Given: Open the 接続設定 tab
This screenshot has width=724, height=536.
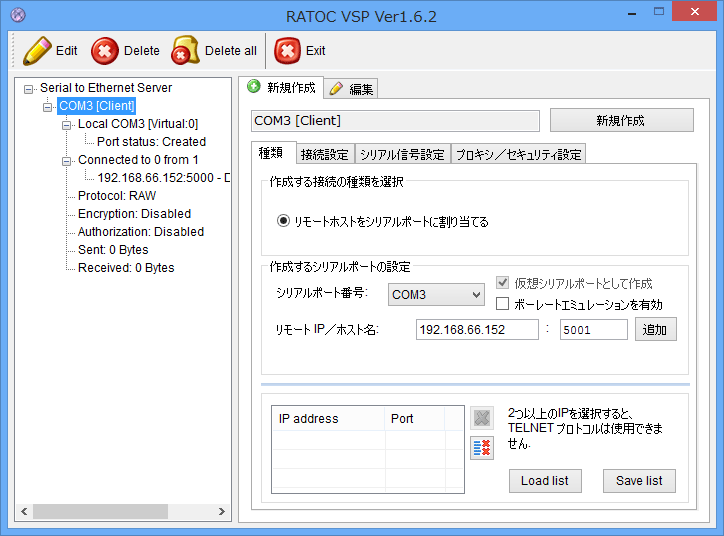Looking at the screenshot, I should tap(325, 154).
